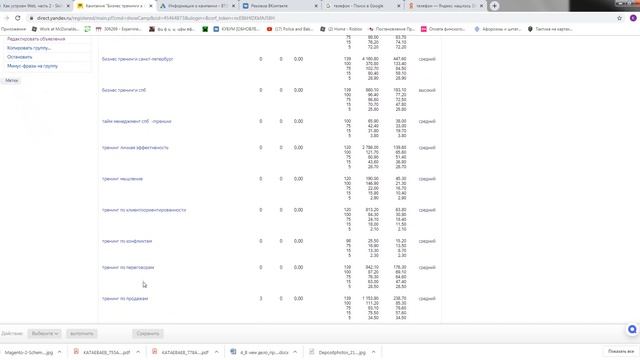Click 'высокий' rating in 'бизнес тренинги спб' row
The image size is (640, 360).
click(x=427, y=90)
